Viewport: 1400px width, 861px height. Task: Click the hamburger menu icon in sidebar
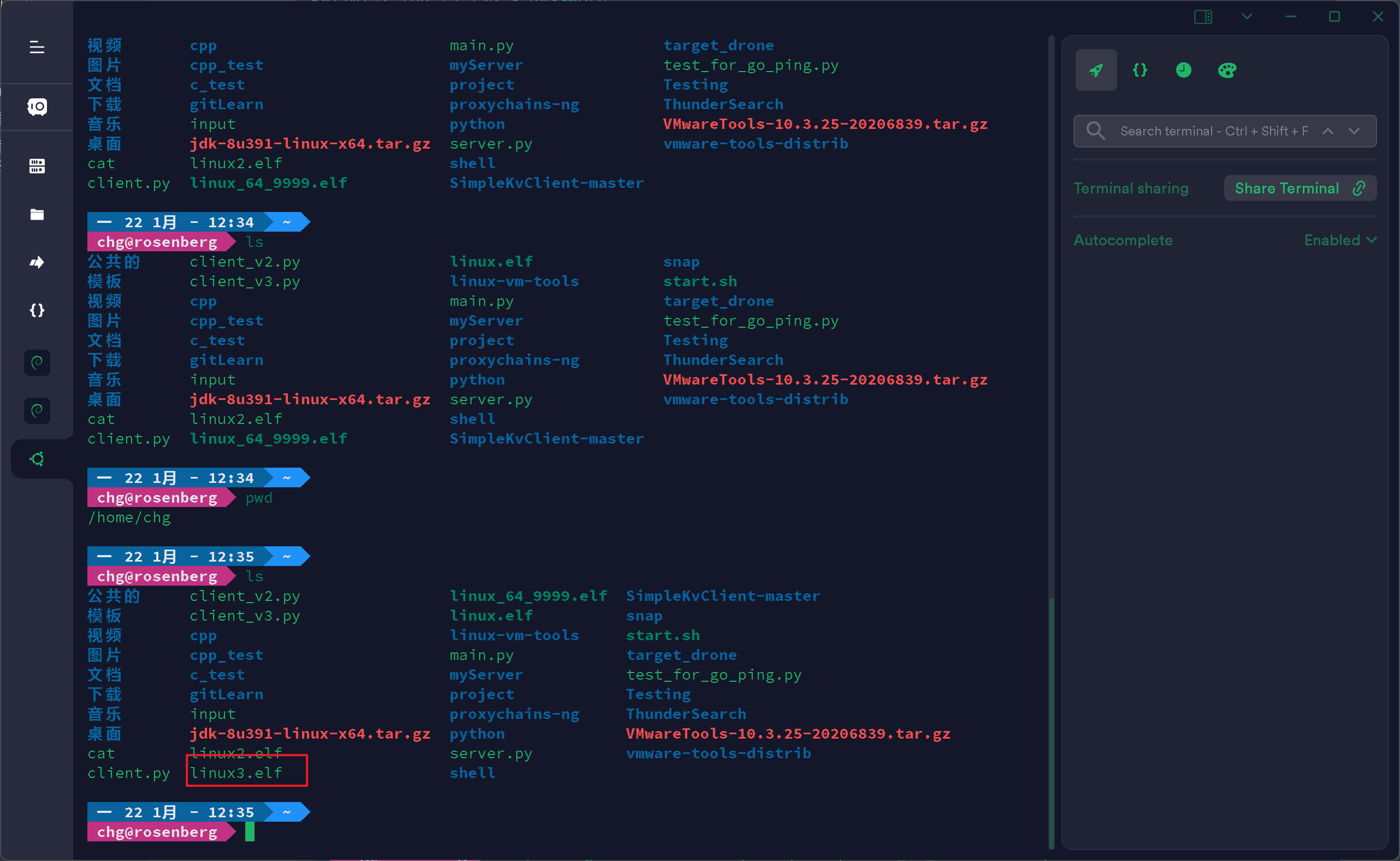pyautogui.click(x=37, y=48)
